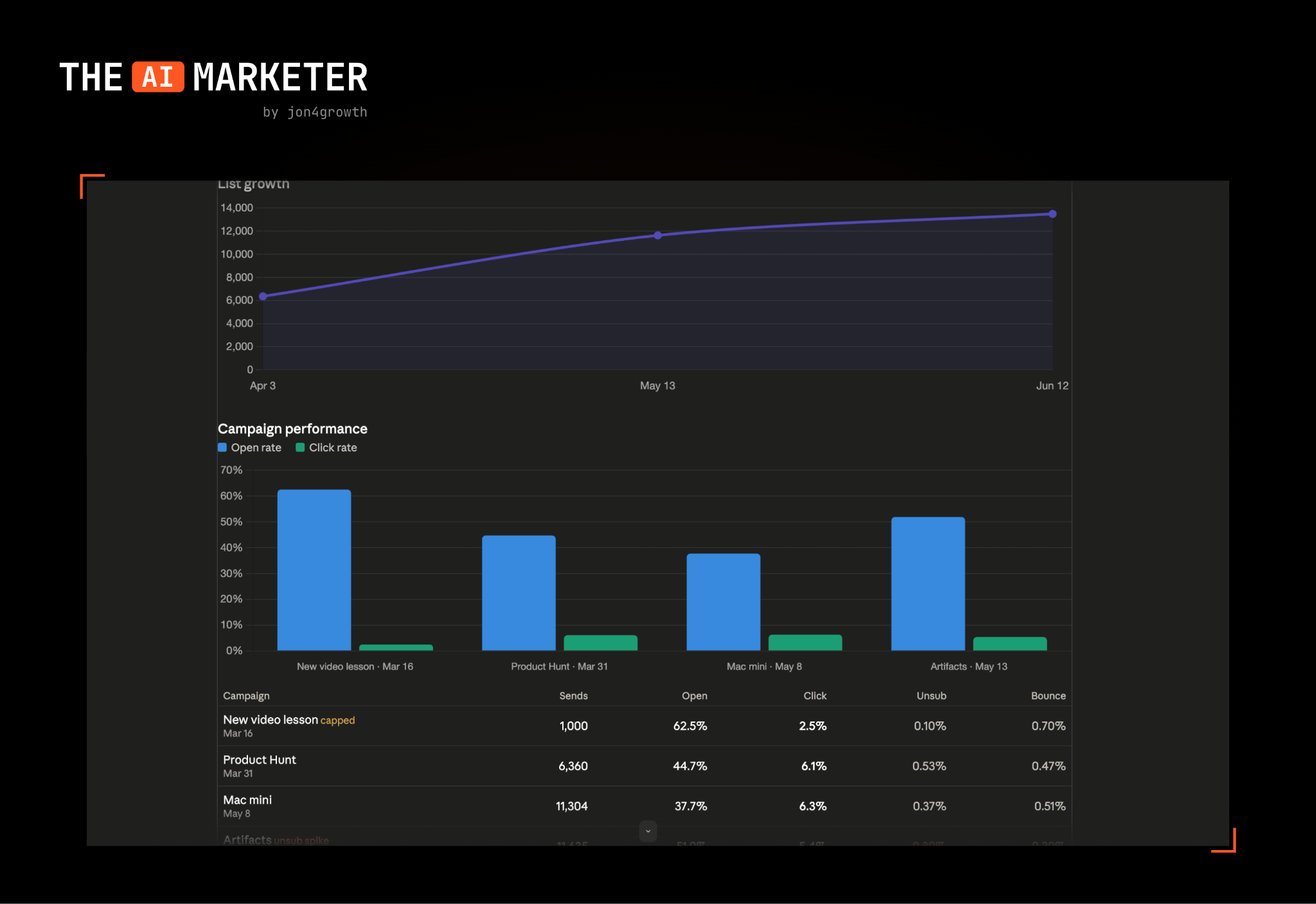Click the green click rate bar for Artifacts
The width and height of the screenshot is (1316, 904).
pyautogui.click(x=1010, y=644)
